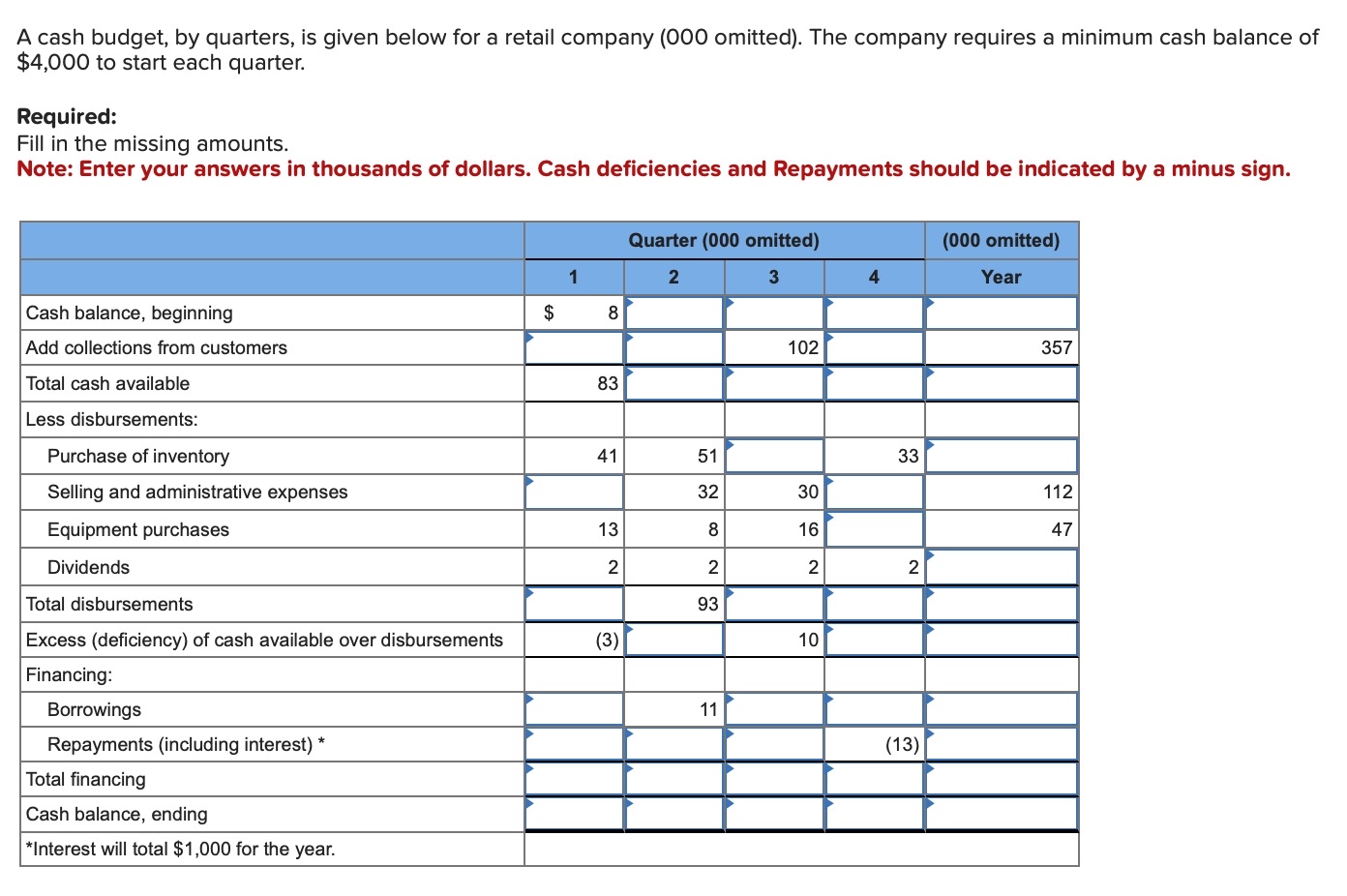The image size is (1347, 896).
Task: Click Quarter 3 total cash available field
Action: click(x=775, y=383)
